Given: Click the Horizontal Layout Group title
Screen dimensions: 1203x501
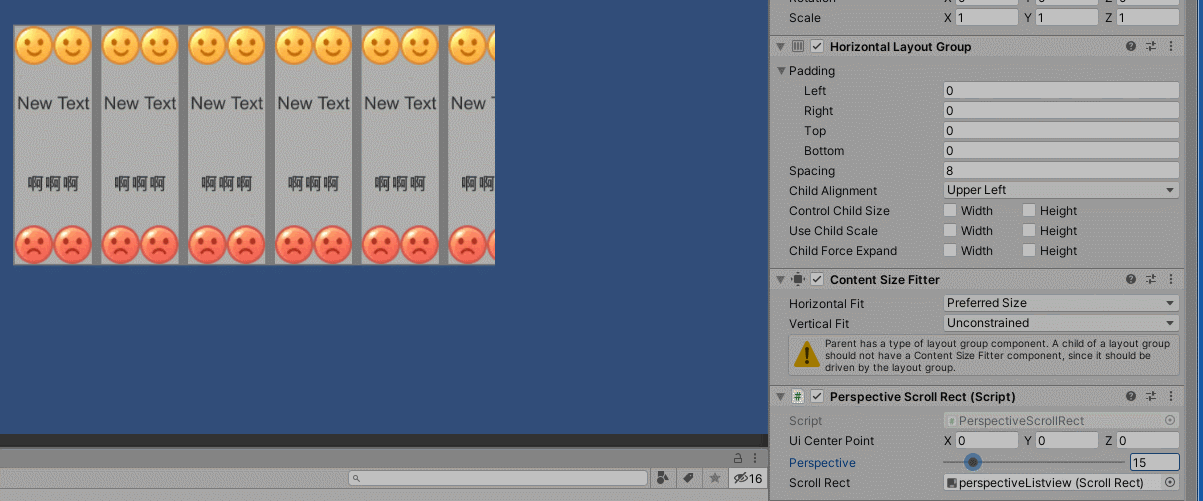Looking at the screenshot, I should [x=900, y=47].
